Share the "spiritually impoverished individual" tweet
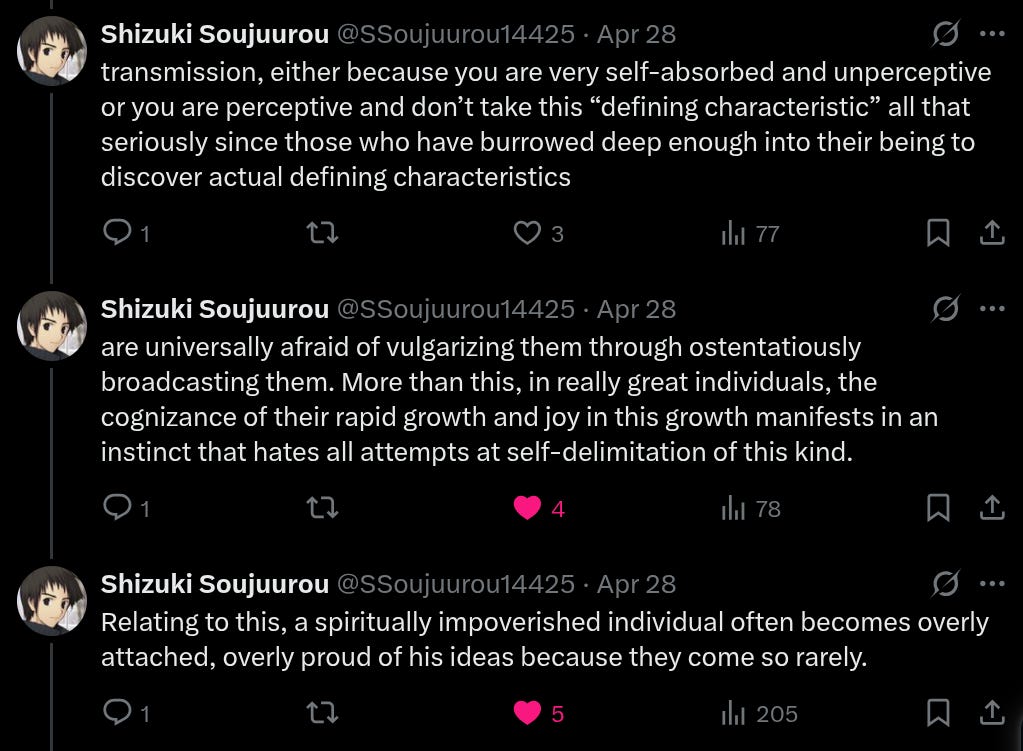1023x751 pixels. coord(992,713)
